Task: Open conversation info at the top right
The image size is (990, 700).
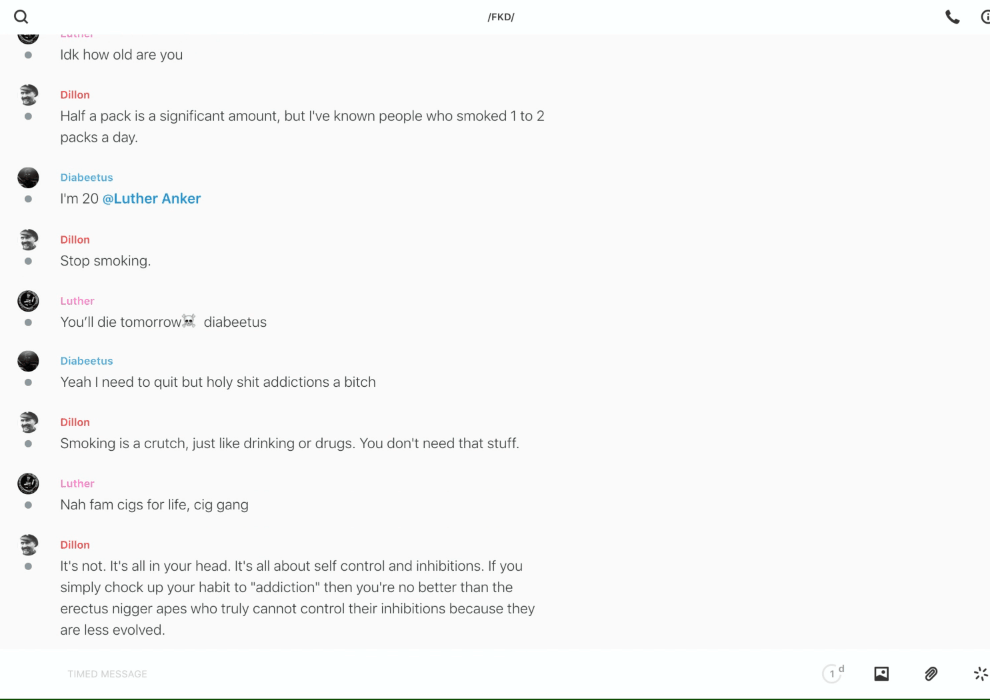Action: coord(985,17)
